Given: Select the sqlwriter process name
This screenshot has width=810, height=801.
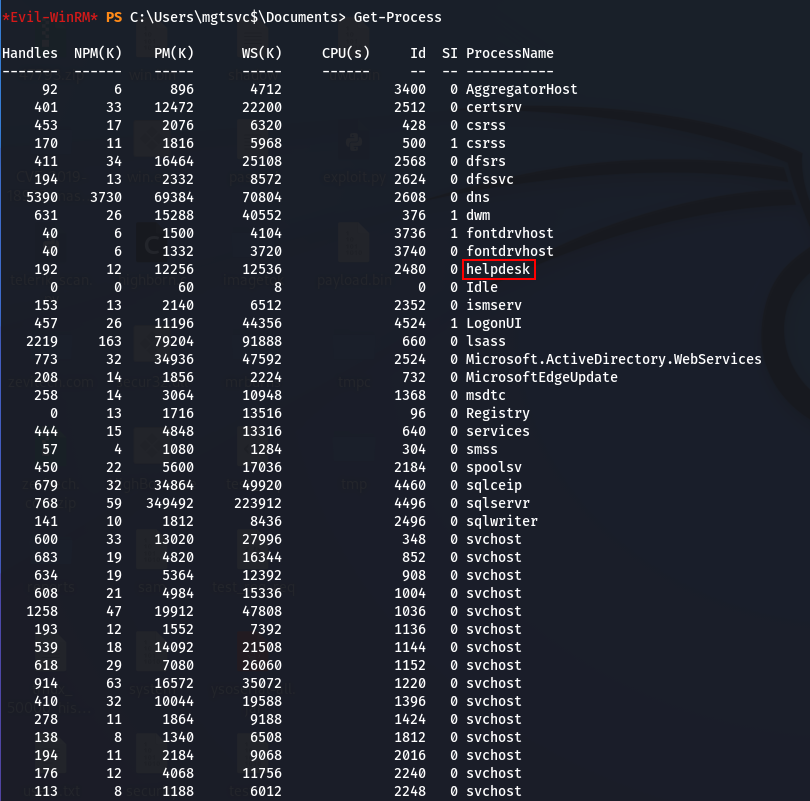Looking at the screenshot, I should pos(501,521).
